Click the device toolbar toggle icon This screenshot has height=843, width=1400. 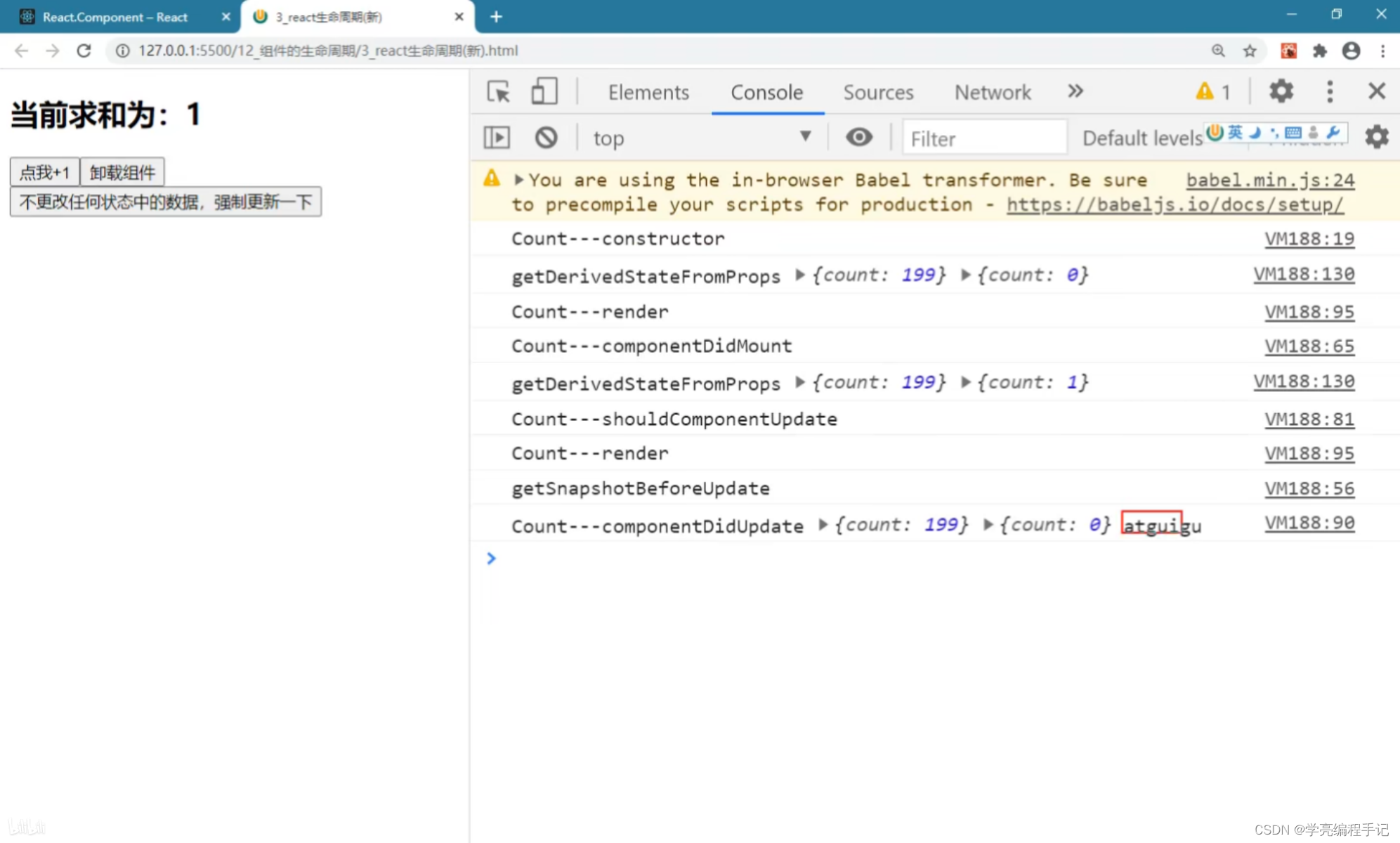tap(543, 91)
